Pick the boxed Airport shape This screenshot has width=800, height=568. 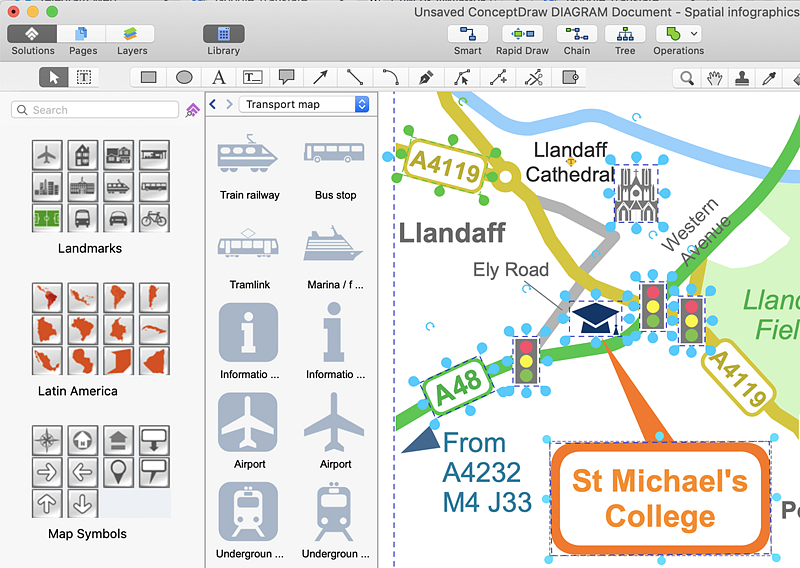pos(248,422)
